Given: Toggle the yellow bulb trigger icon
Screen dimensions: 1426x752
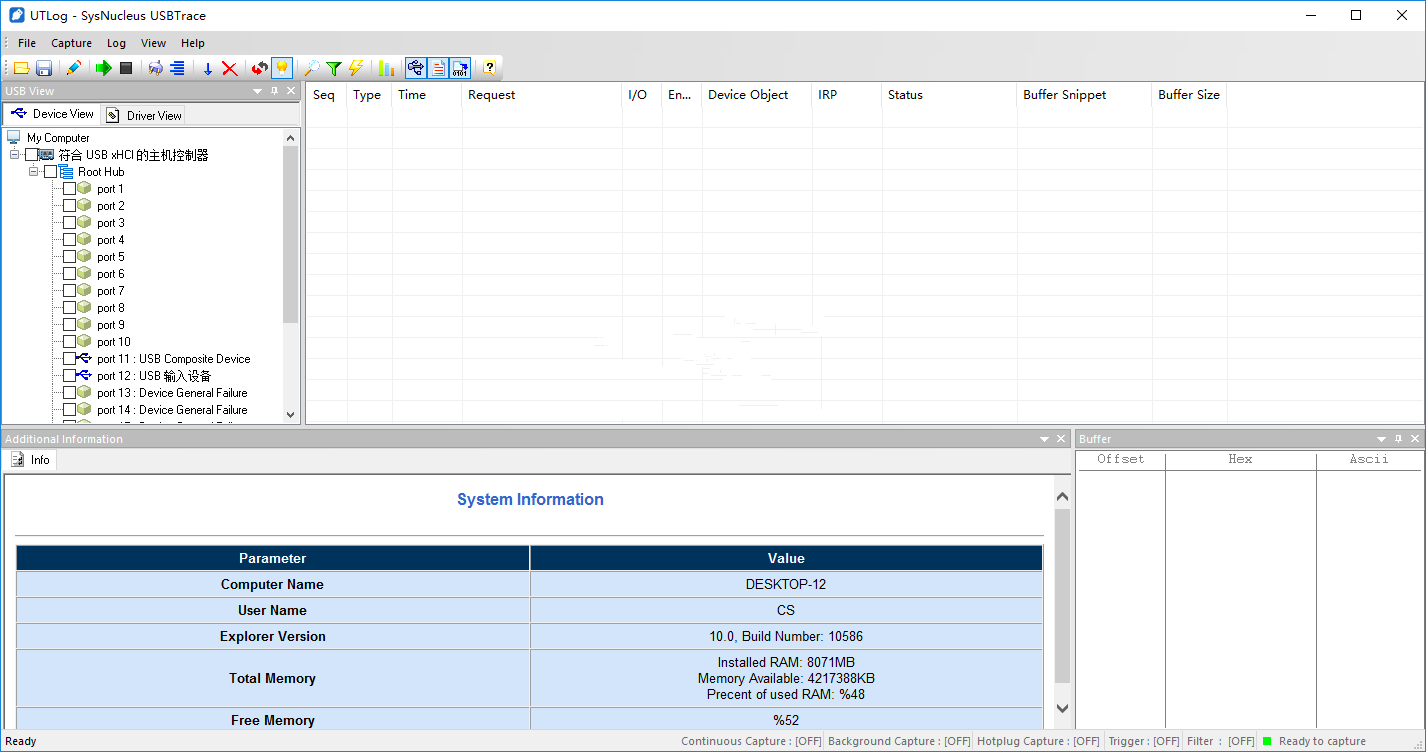Looking at the screenshot, I should click(283, 67).
